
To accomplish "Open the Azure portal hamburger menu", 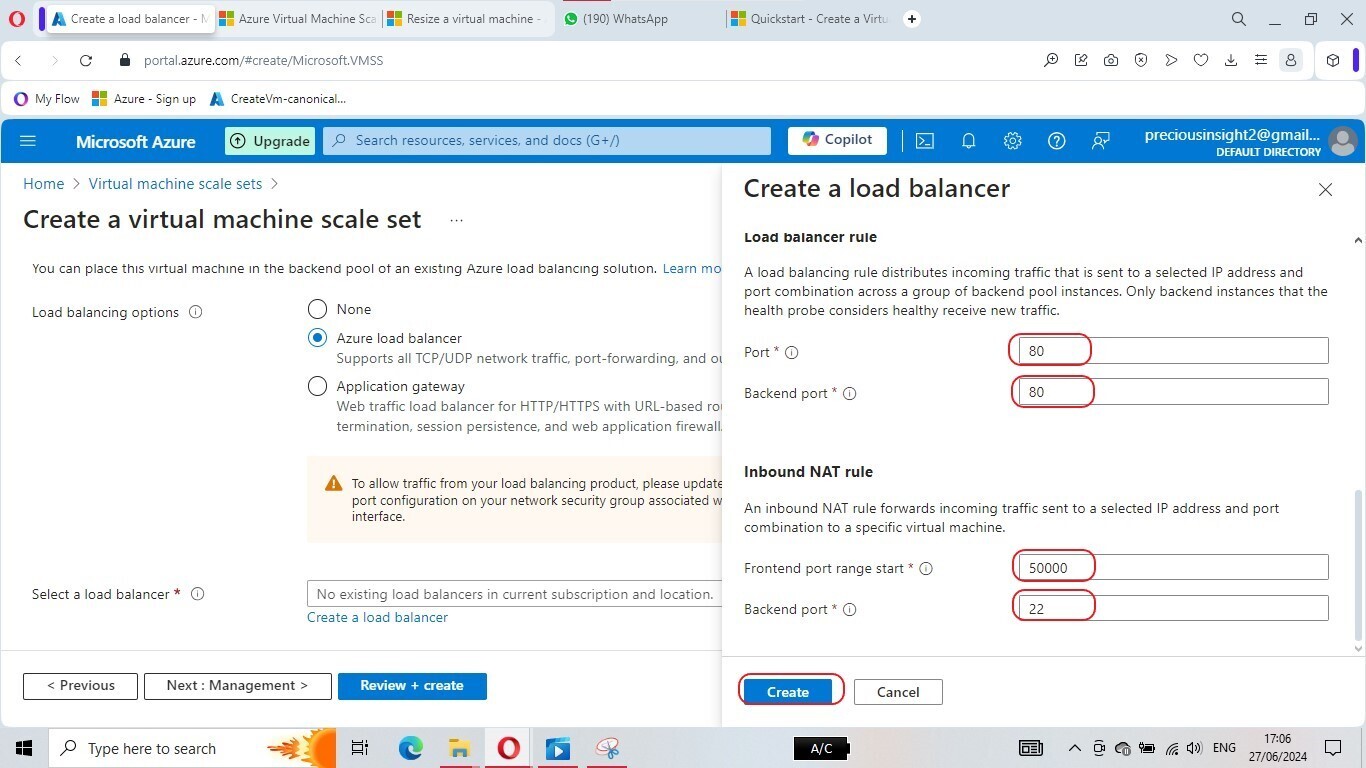I will (x=28, y=141).
